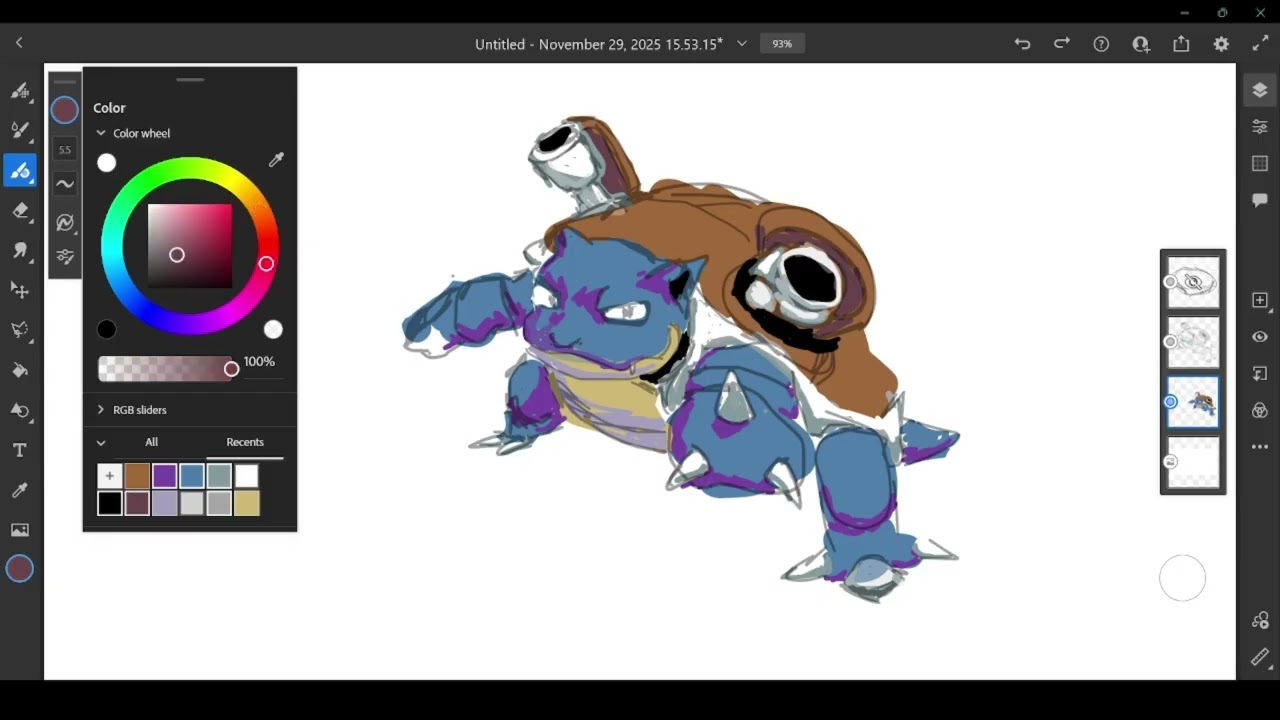1280x720 pixels.
Task: Select the Pixel brushes tool
Action: 19,90
